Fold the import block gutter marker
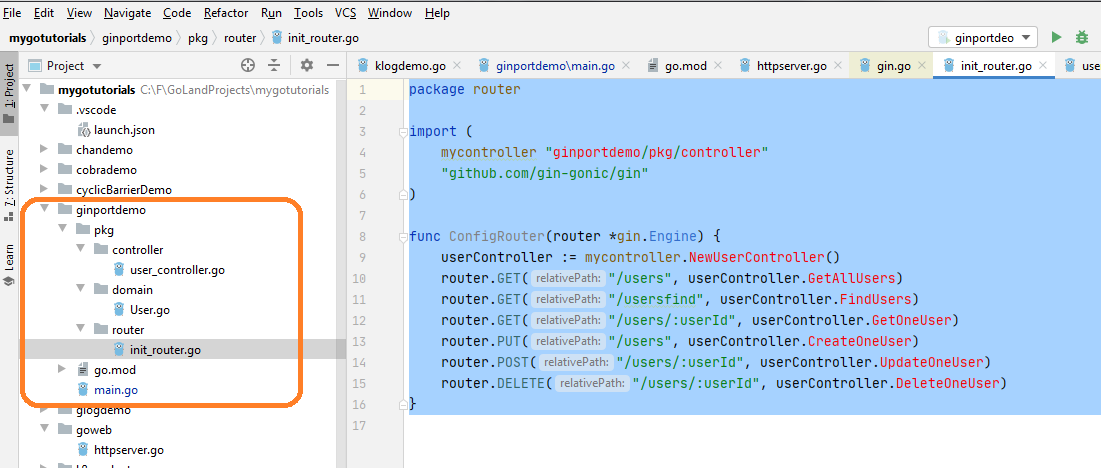 point(402,131)
